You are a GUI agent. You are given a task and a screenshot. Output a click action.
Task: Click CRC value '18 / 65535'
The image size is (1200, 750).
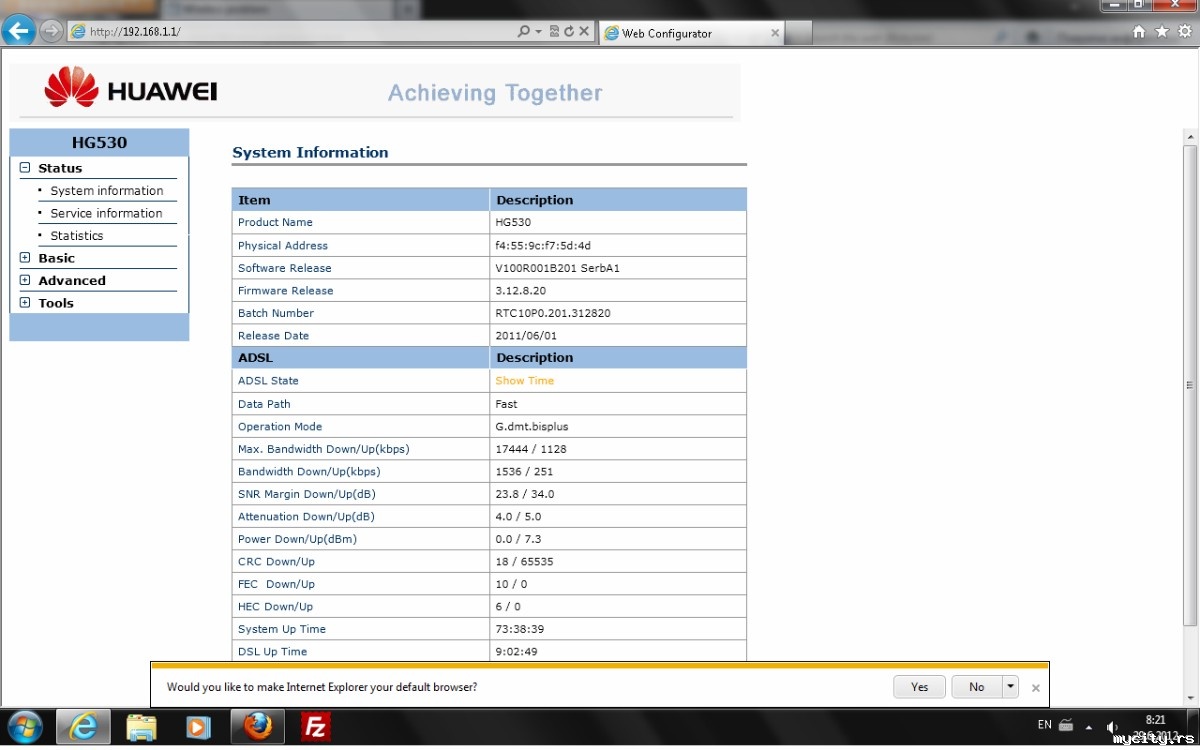point(524,562)
